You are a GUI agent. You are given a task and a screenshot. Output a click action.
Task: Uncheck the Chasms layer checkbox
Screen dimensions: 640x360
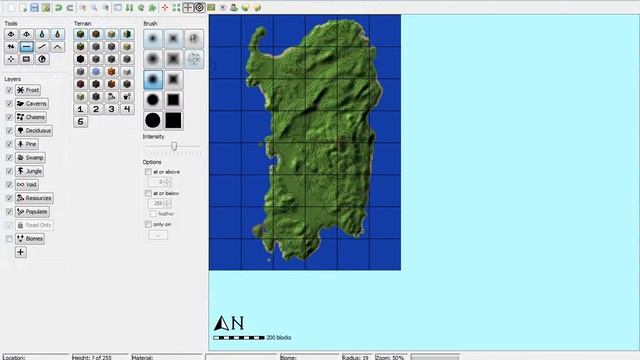pos(9,117)
